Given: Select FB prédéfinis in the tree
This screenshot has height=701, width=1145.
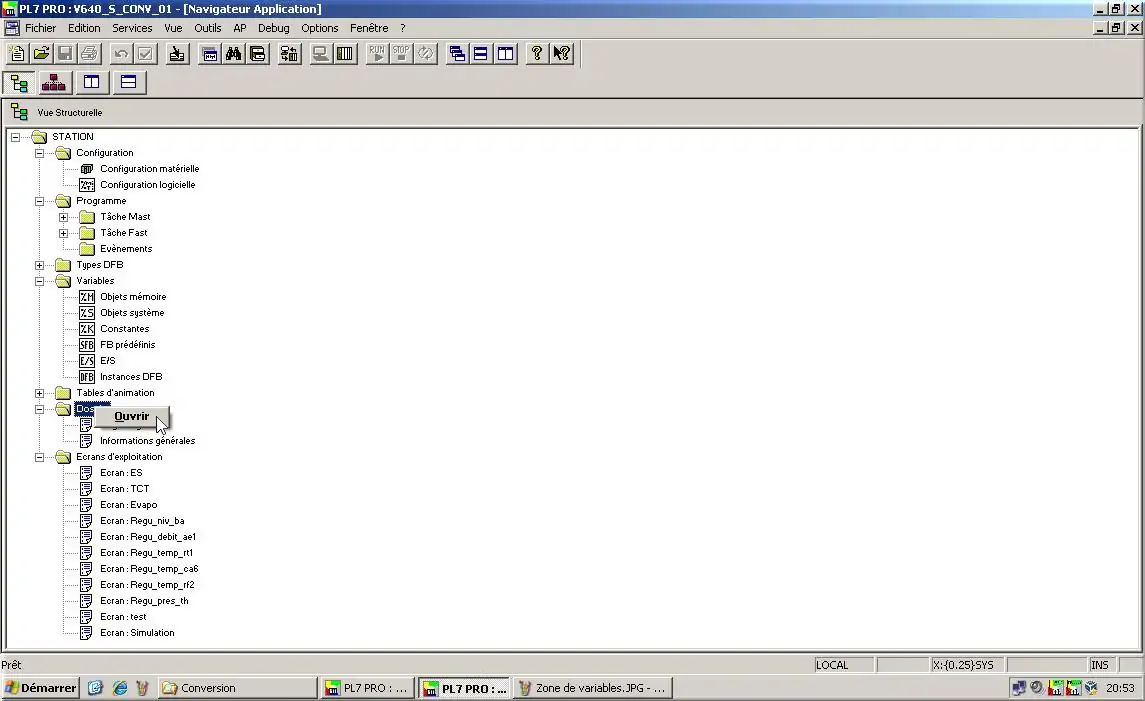Looking at the screenshot, I should coord(128,345).
